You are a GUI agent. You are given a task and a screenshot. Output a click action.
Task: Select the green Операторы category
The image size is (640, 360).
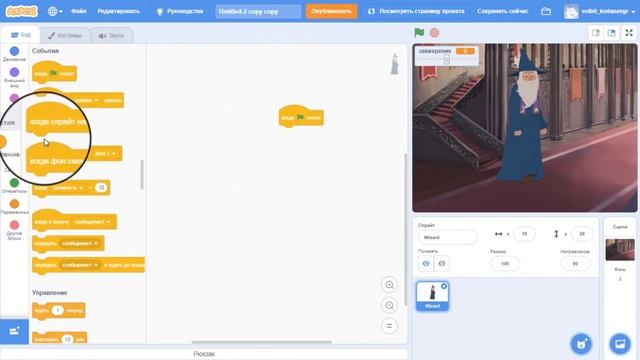point(14,185)
